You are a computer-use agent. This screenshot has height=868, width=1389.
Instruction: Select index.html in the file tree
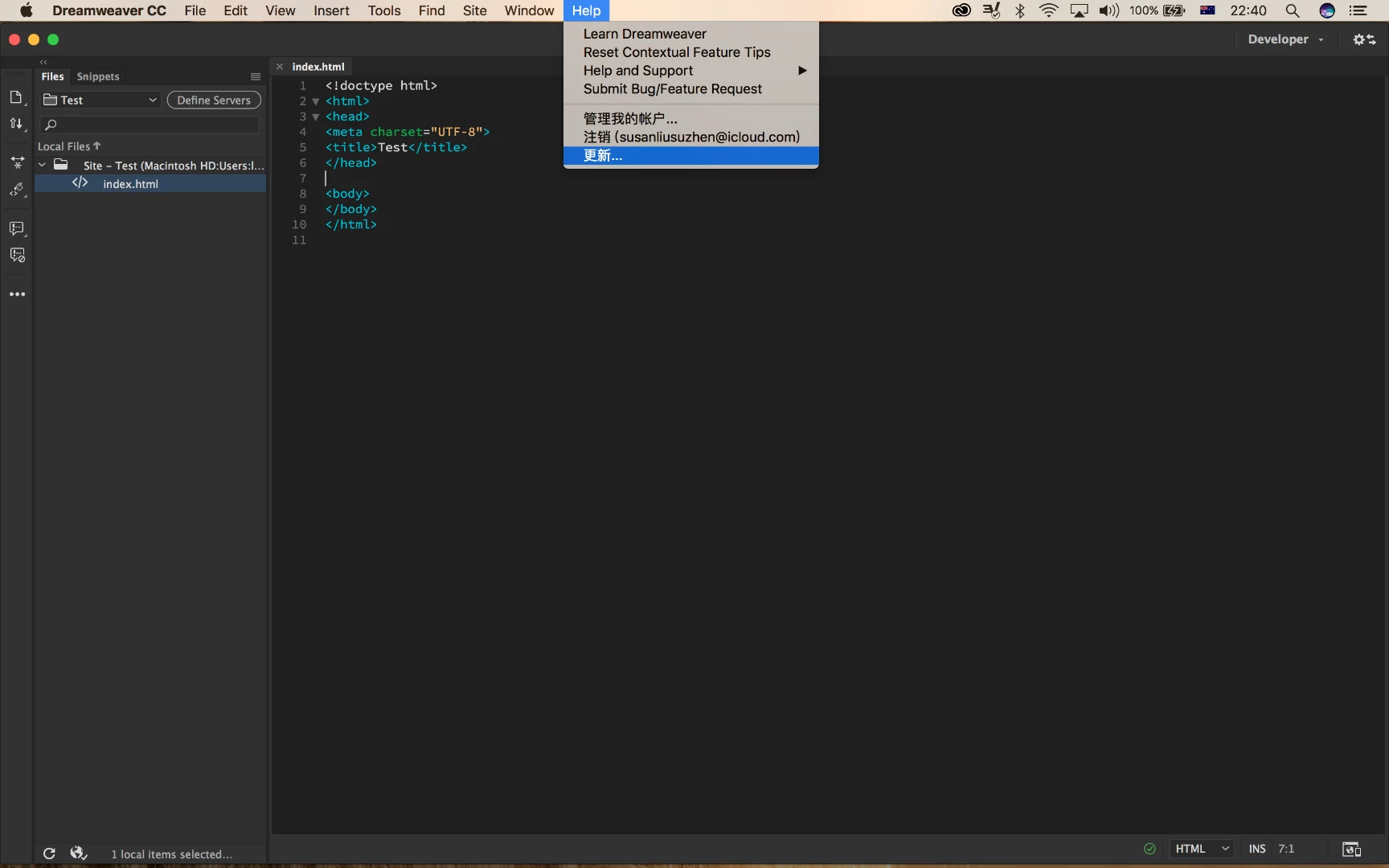pos(150,183)
